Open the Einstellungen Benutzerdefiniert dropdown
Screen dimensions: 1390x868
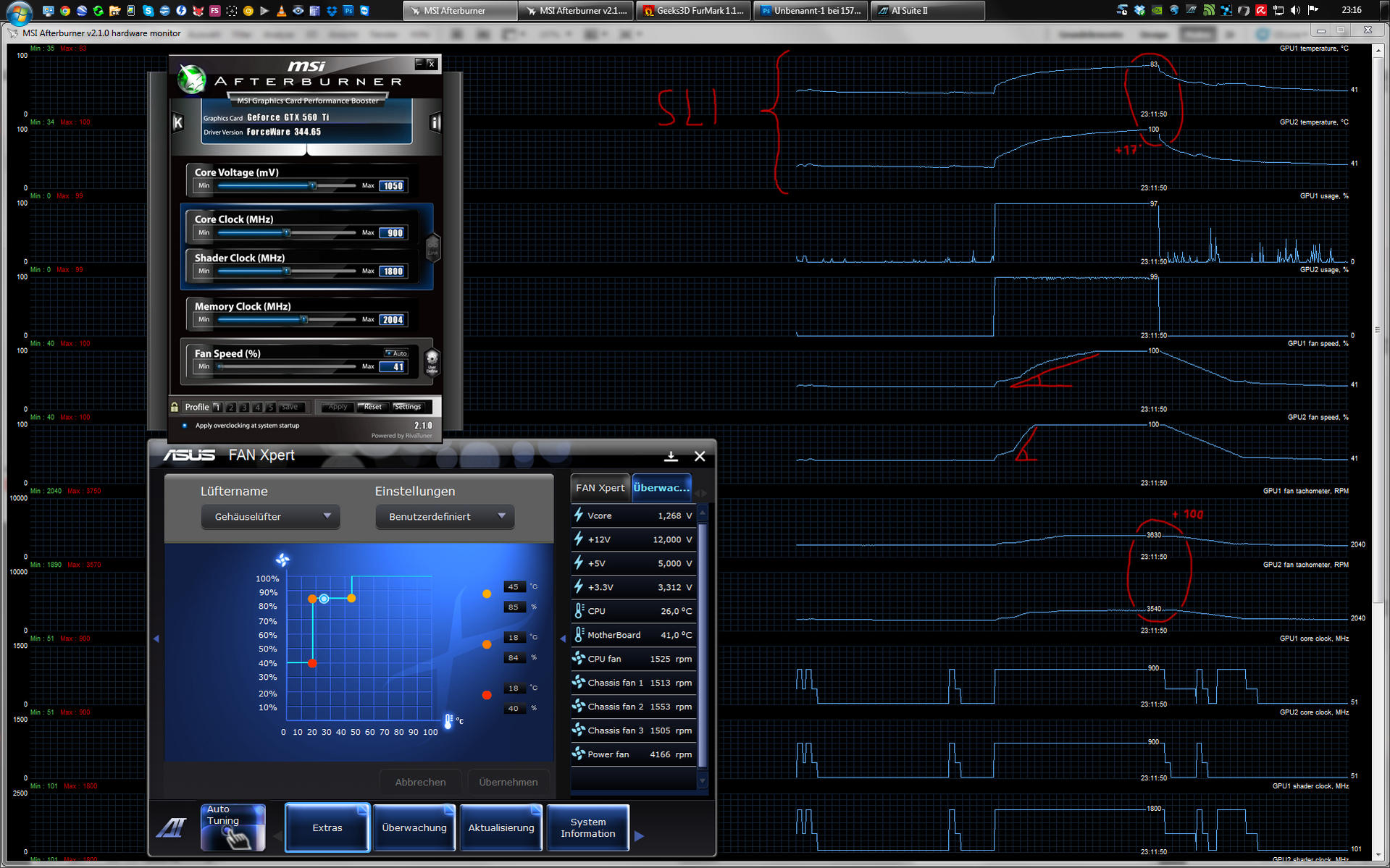445,516
